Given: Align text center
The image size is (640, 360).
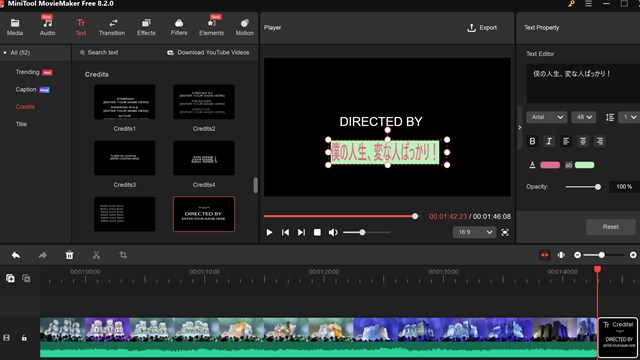Looking at the screenshot, I should [583, 141].
